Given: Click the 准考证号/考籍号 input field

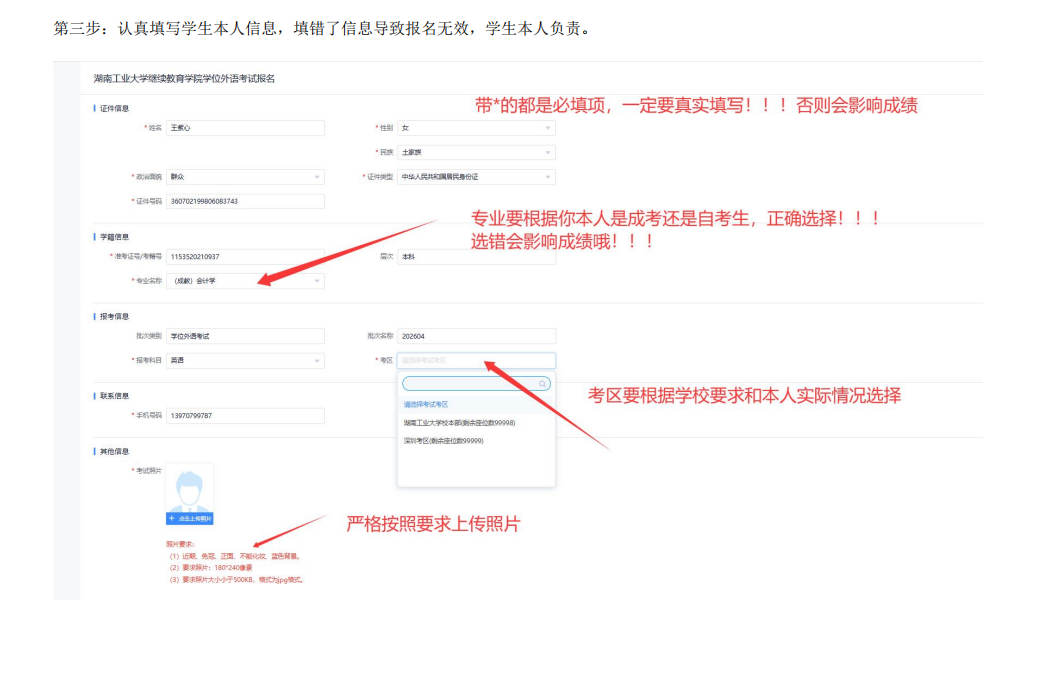Looking at the screenshot, I should pyautogui.click(x=245, y=257).
